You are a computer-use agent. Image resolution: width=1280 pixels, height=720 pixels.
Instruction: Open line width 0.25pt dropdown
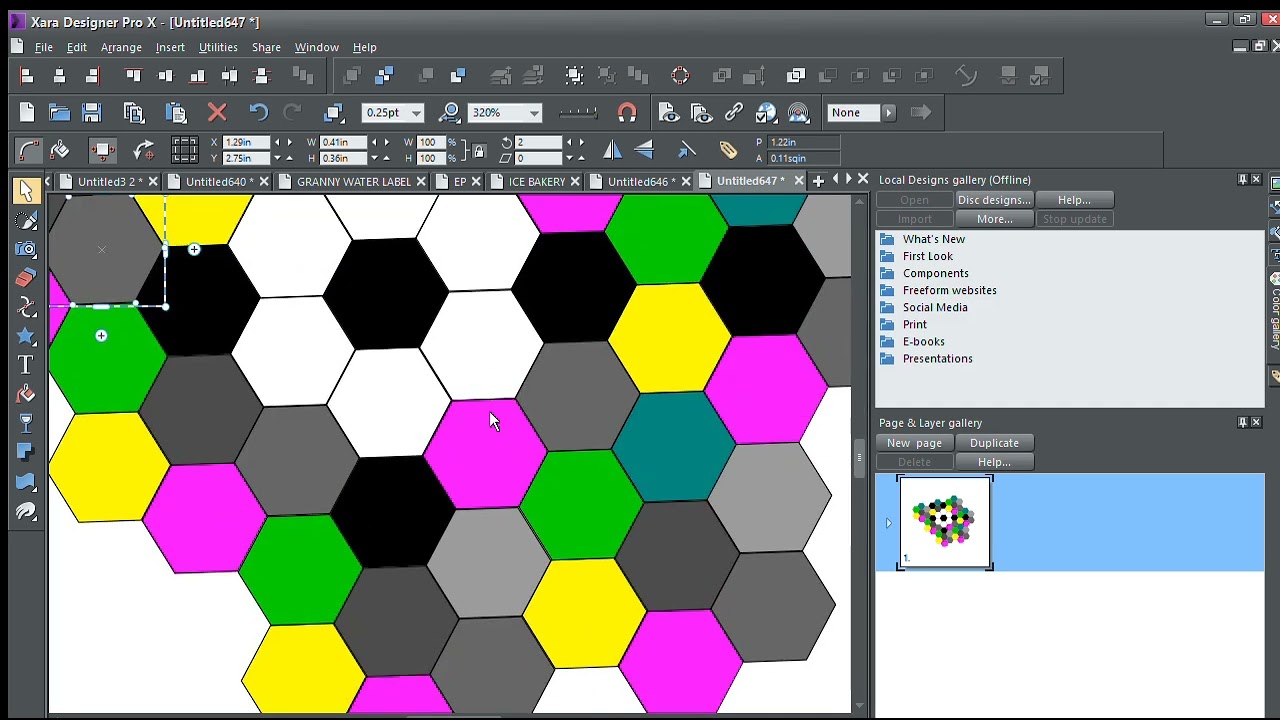coord(417,113)
